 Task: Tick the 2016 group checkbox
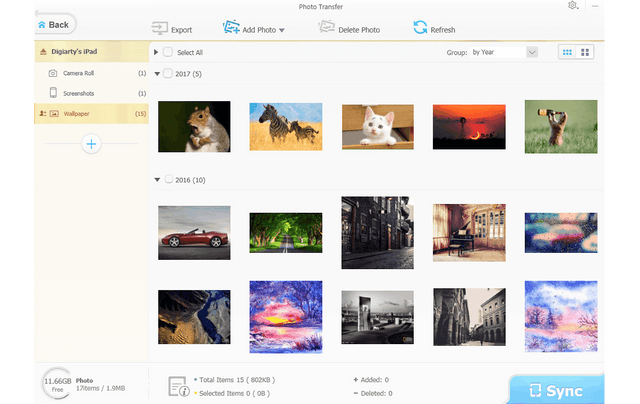click(x=168, y=180)
